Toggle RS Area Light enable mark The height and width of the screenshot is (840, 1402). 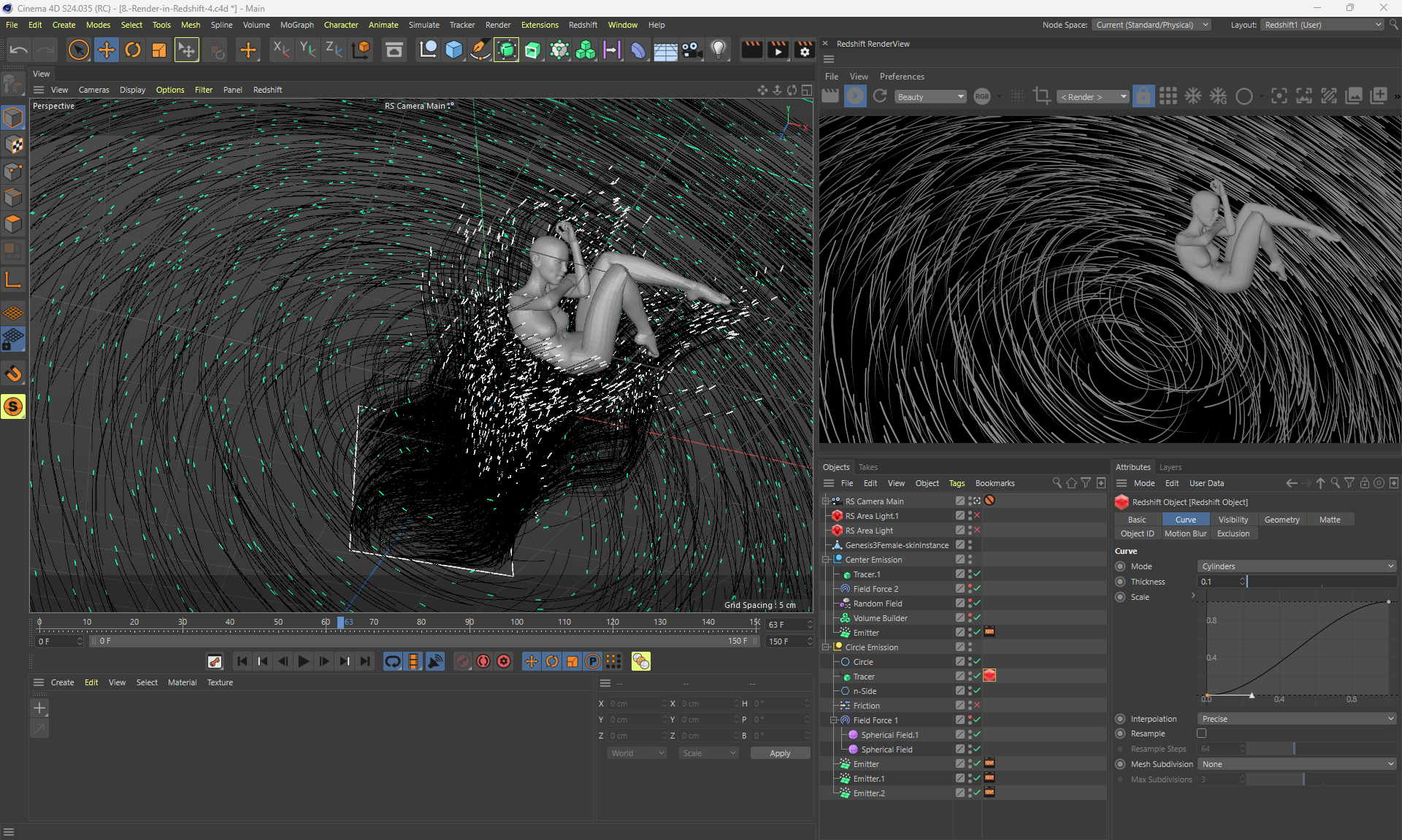pos(977,531)
